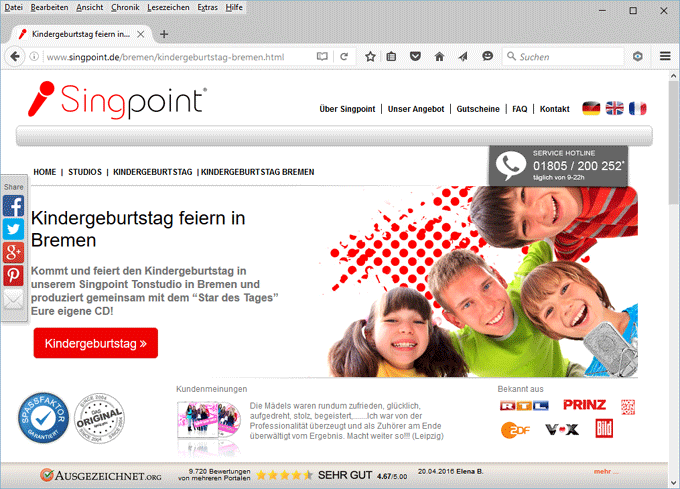Close the Kindergeburtstag feiern tab
This screenshot has width=680, height=489.
click(x=141, y=34)
